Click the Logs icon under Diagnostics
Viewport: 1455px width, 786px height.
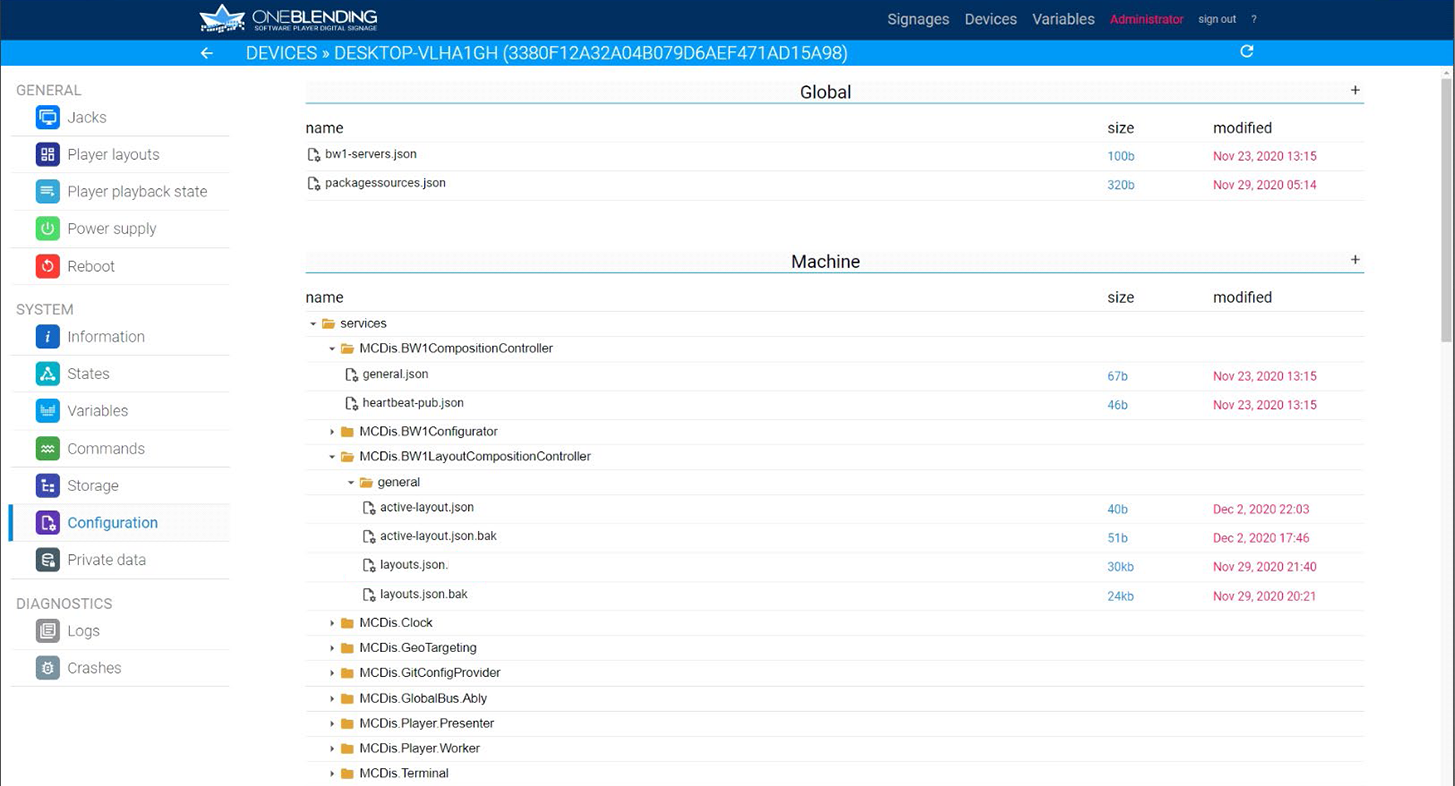click(x=47, y=631)
